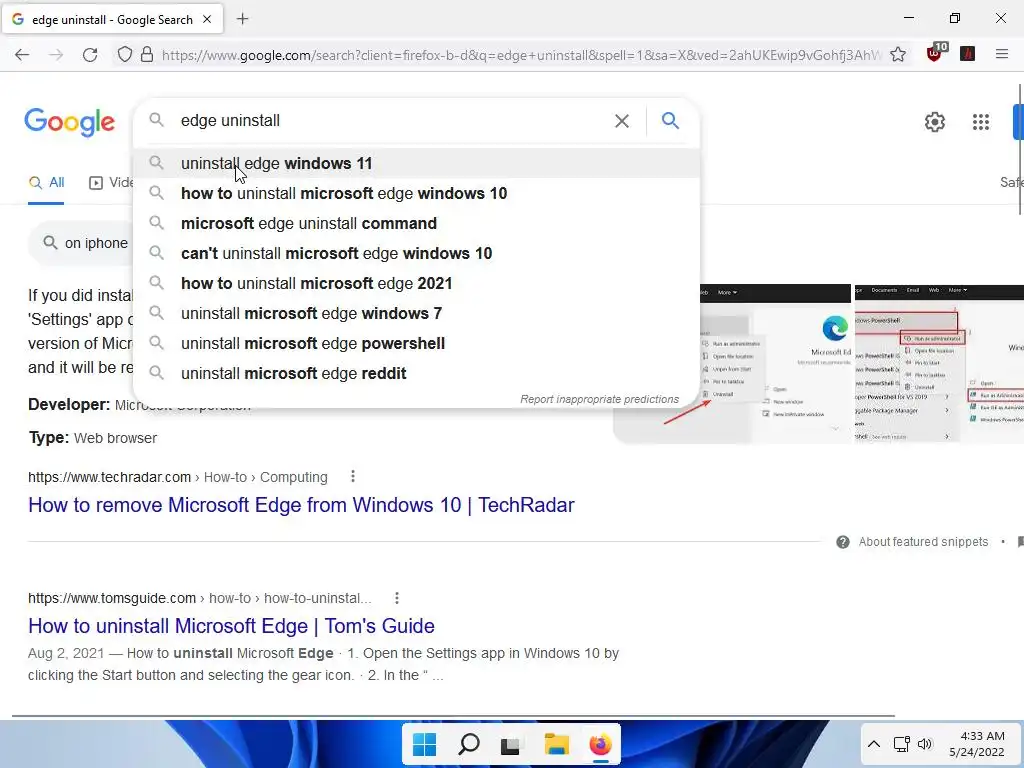1024x768 pixels.
Task: Click the page vertical scrollbar
Action: pos(1020,149)
